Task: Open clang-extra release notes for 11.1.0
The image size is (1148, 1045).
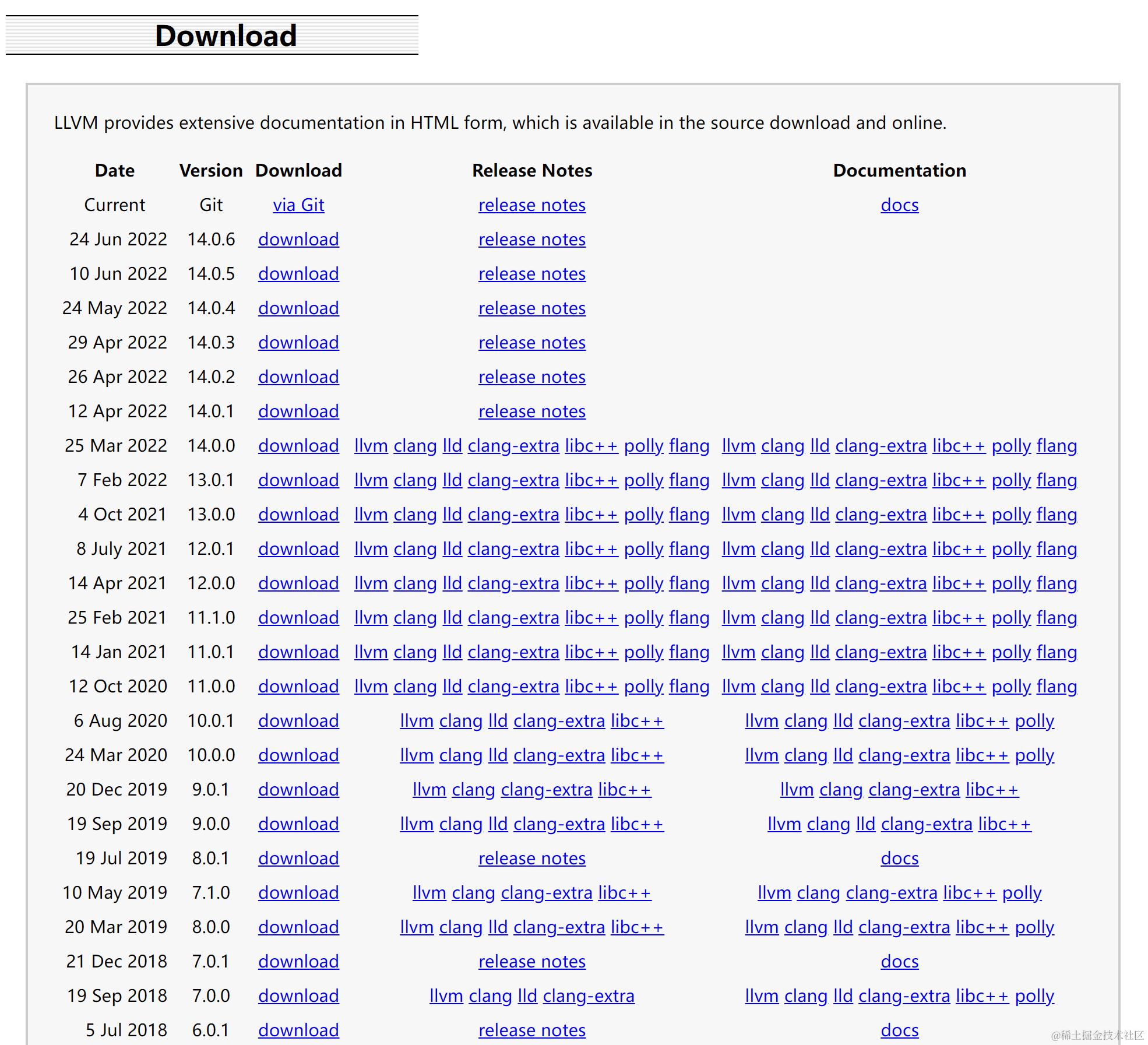Action: pos(513,618)
